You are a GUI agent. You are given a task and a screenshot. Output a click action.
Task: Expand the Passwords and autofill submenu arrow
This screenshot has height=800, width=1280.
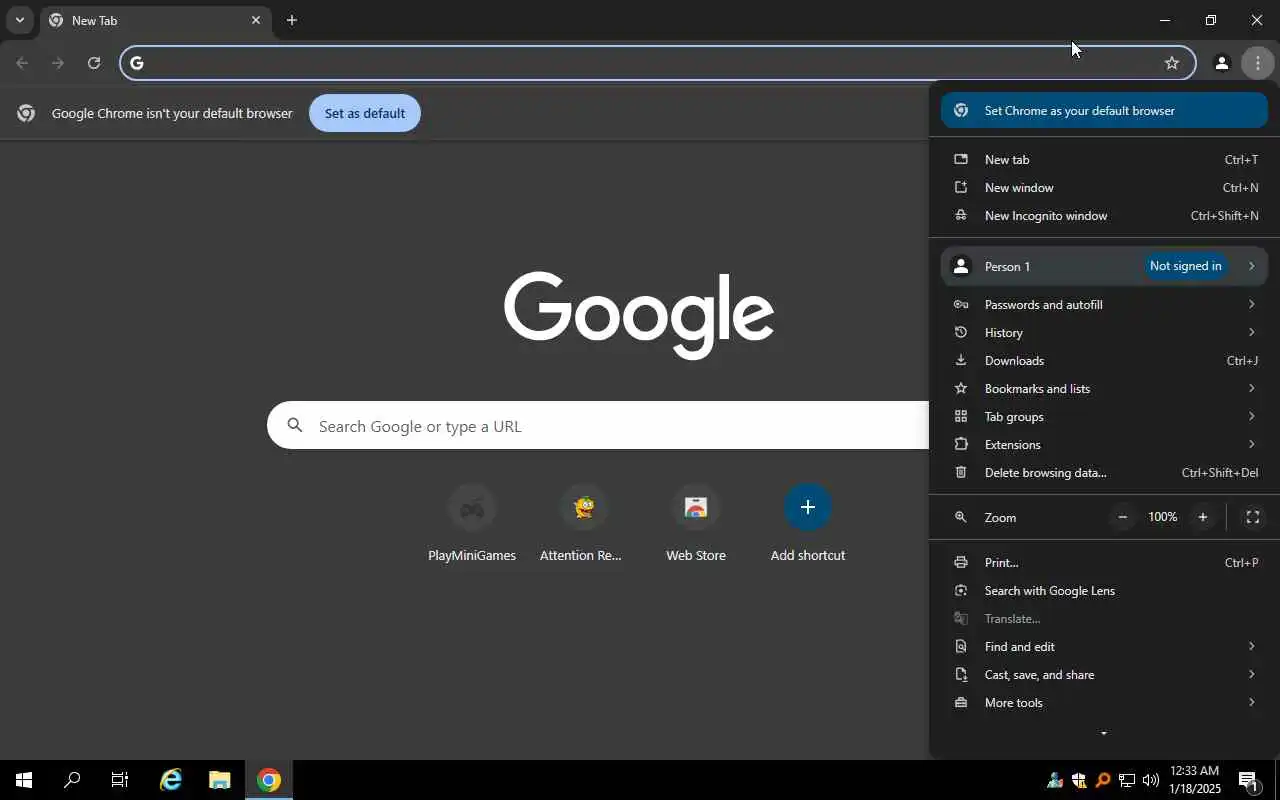pyautogui.click(x=1251, y=304)
